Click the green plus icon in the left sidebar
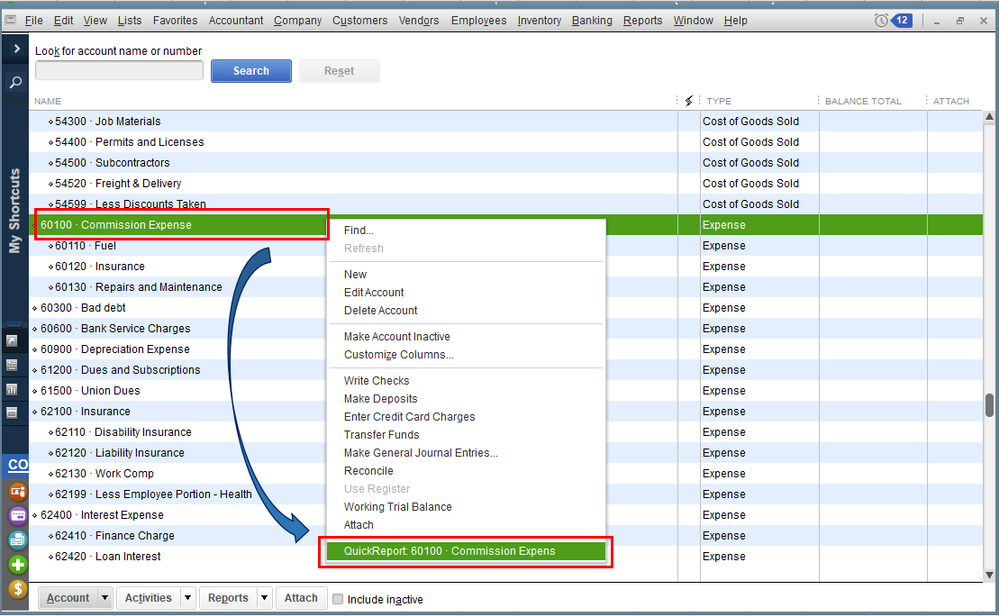 click(x=17, y=565)
